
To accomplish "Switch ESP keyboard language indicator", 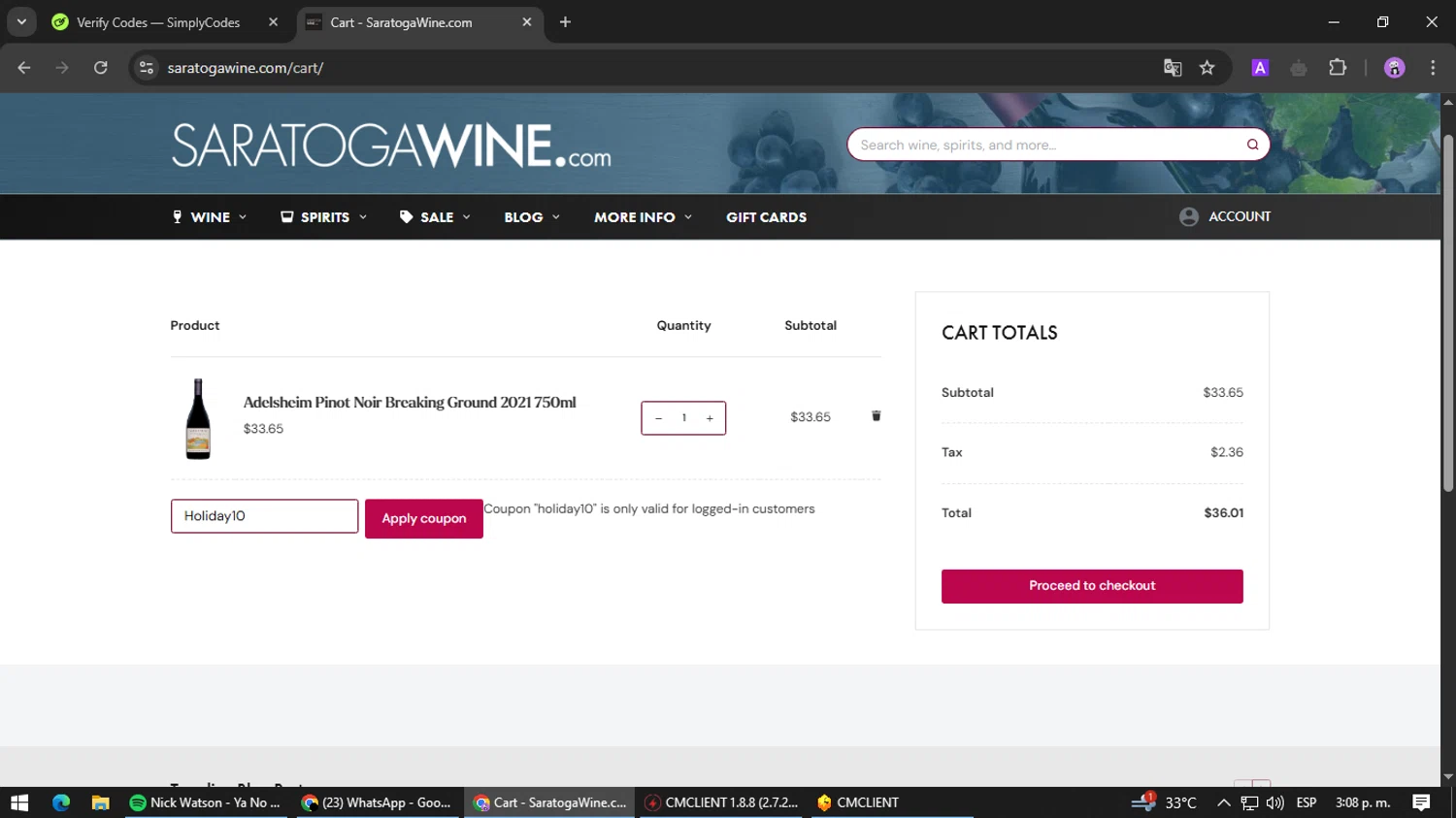I will pyautogui.click(x=1307, y=802).
